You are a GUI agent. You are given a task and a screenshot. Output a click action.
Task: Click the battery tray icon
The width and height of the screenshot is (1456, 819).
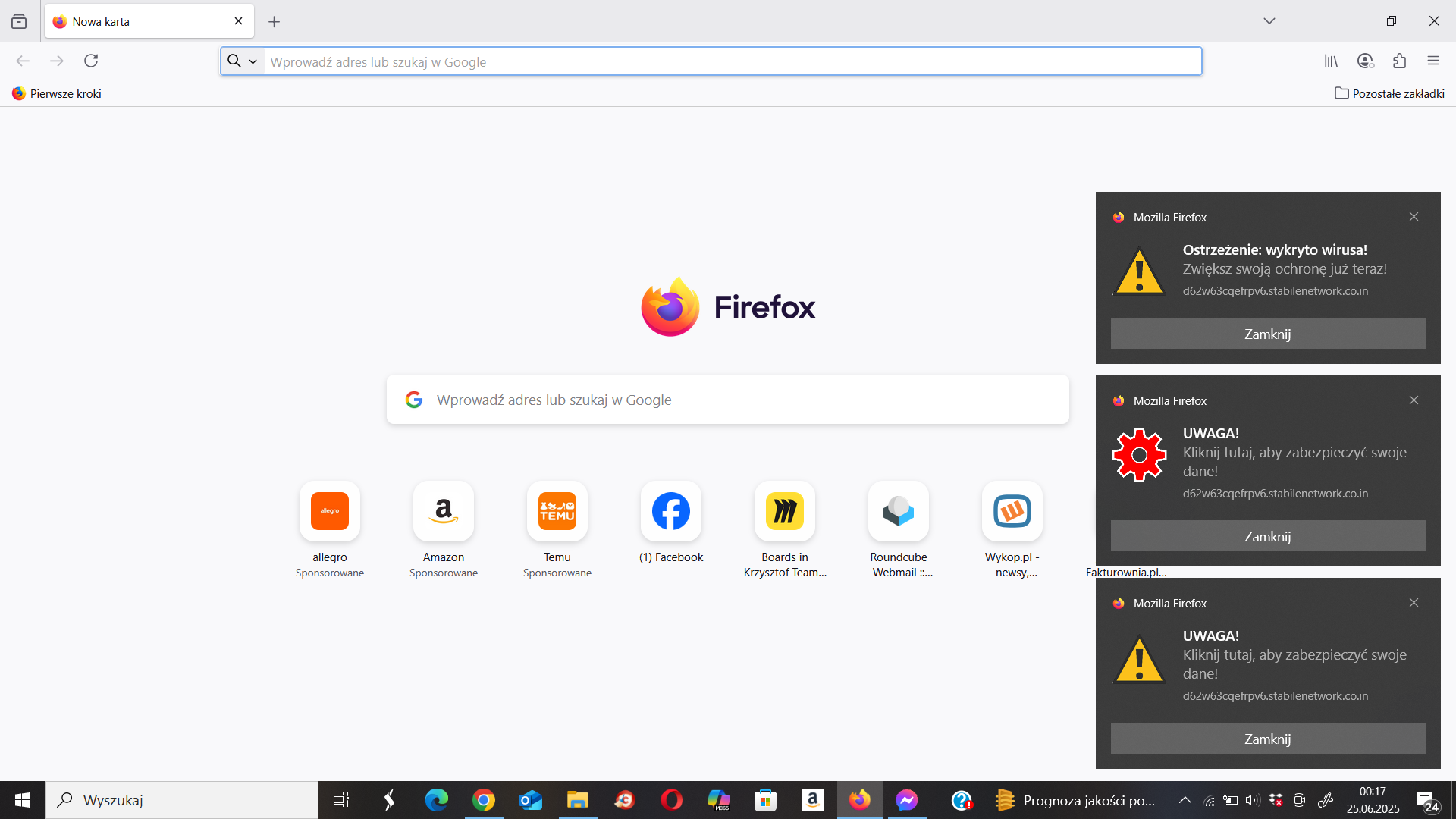[1231, 800]
